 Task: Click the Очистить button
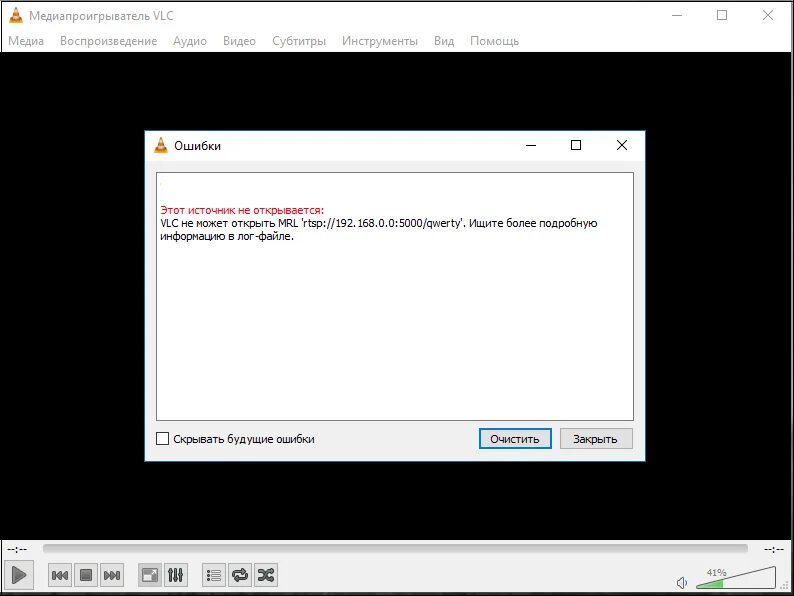point(515,439)
